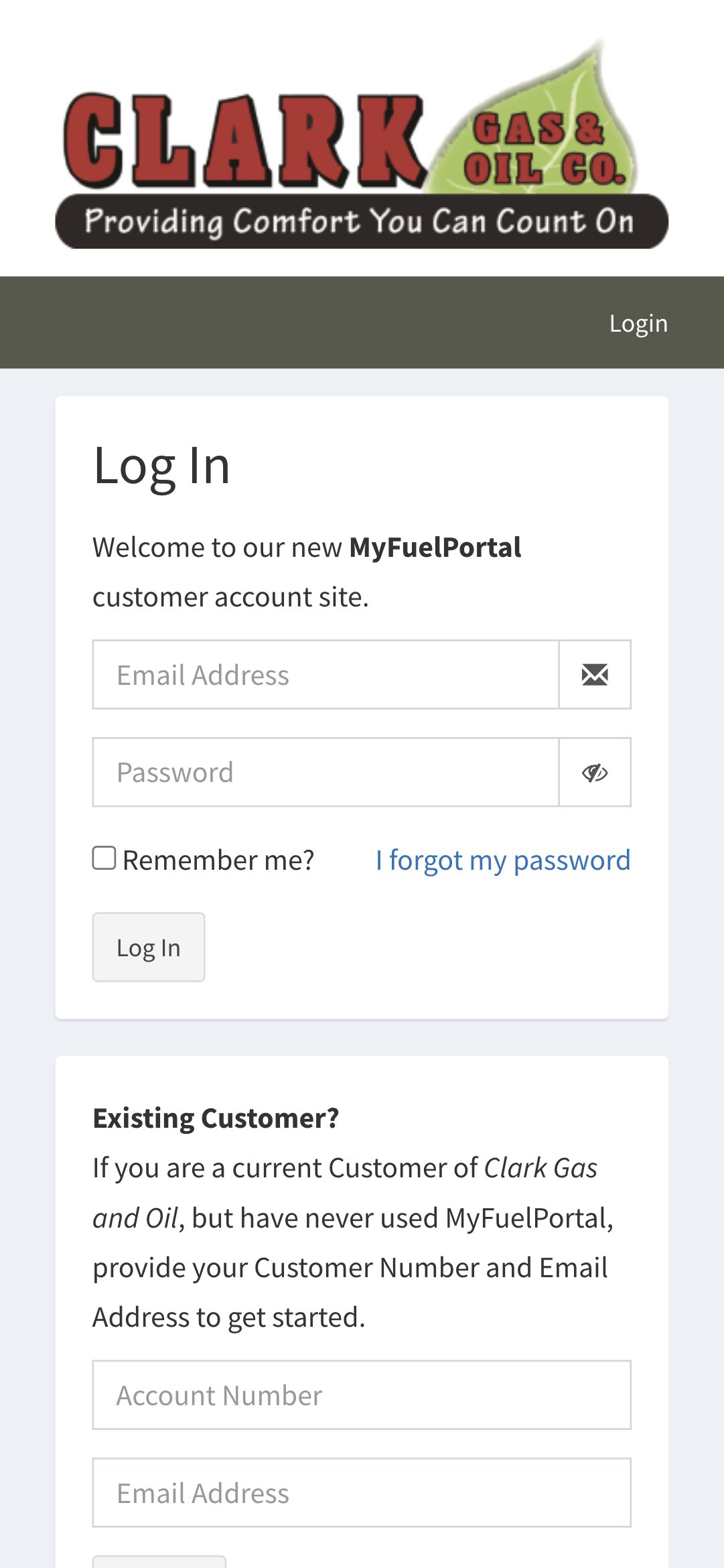Focus the Password input field
The image size is (724, 1568).
tap(325, 773)
